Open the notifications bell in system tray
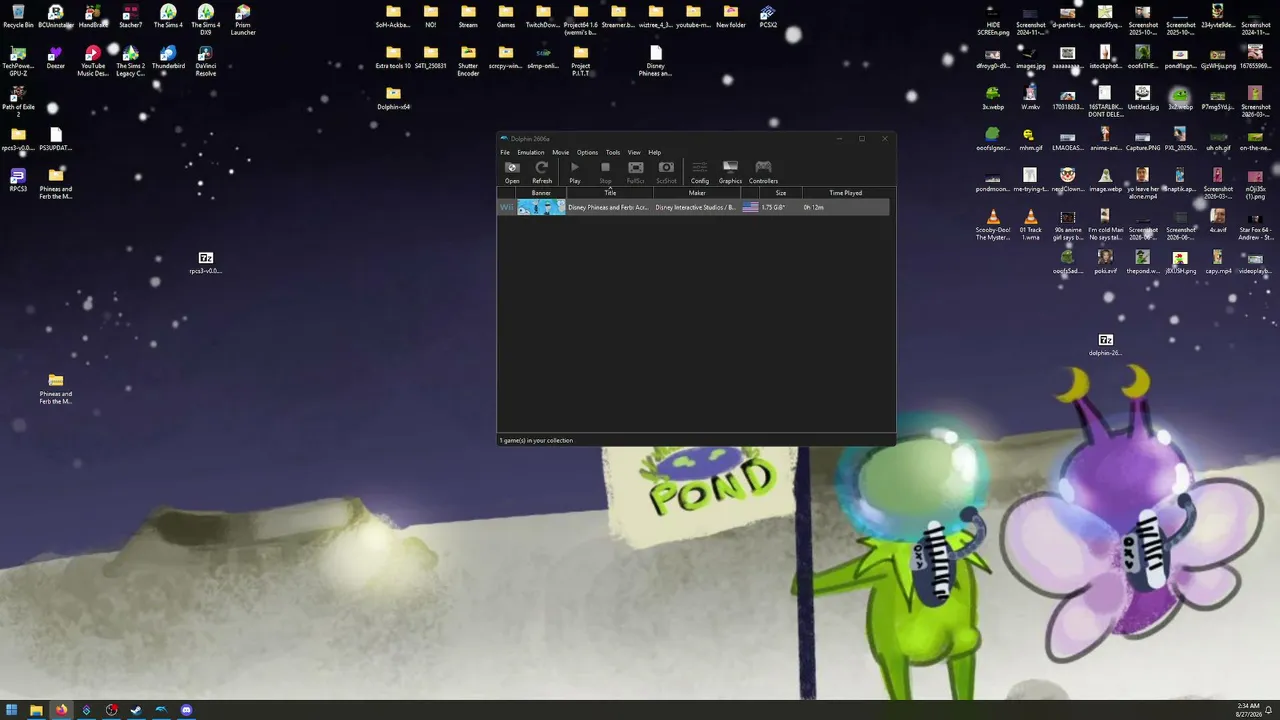 point(1268,710)
